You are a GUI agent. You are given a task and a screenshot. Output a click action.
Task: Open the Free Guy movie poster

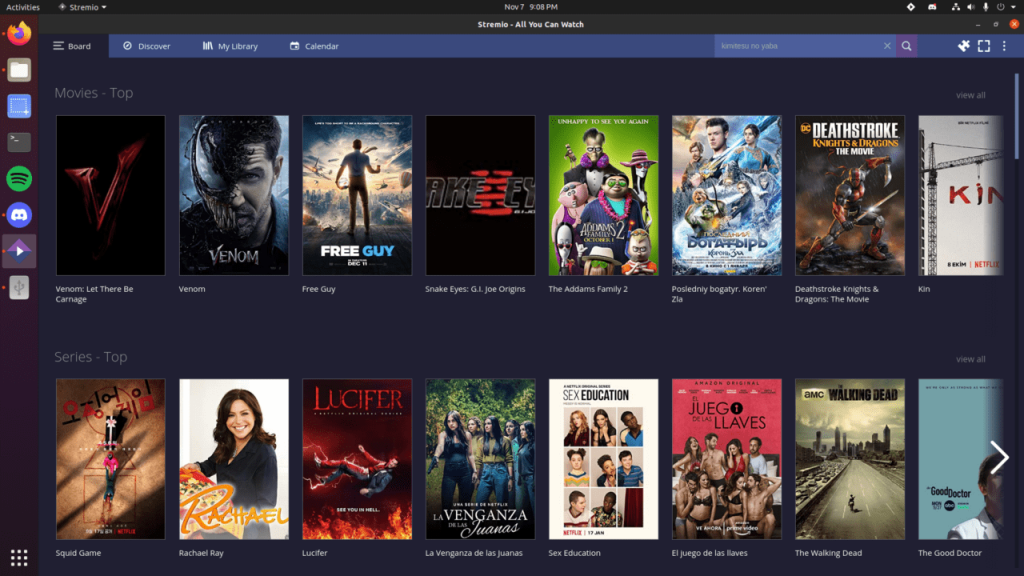[357, 195]
